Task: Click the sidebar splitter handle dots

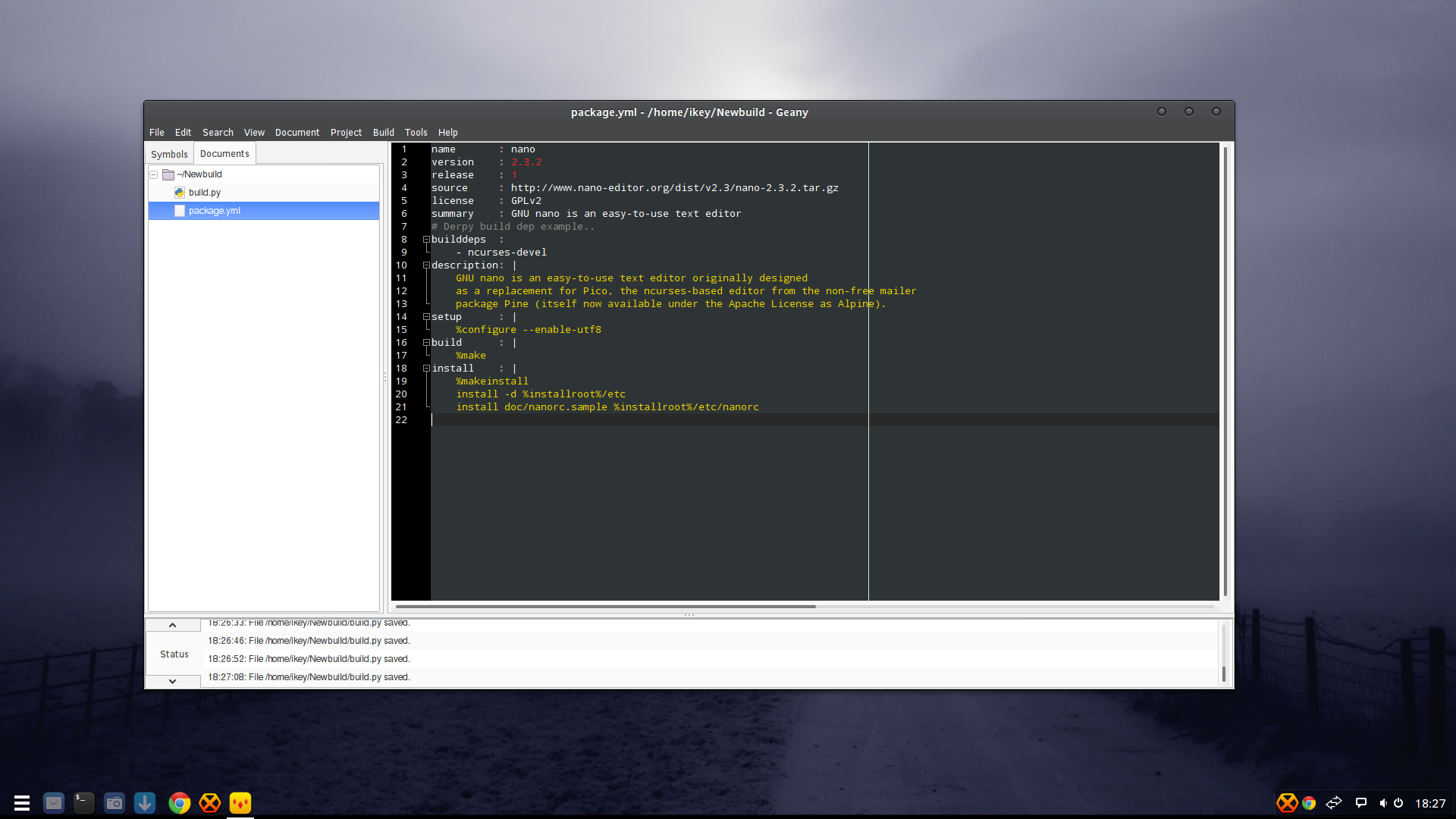Action: [385, 377]
